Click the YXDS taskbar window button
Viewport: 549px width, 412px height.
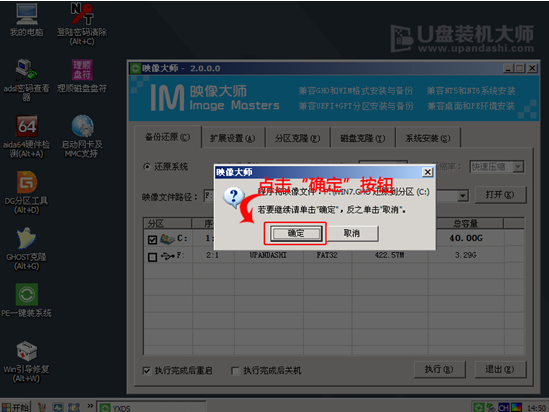click(151, 407)
